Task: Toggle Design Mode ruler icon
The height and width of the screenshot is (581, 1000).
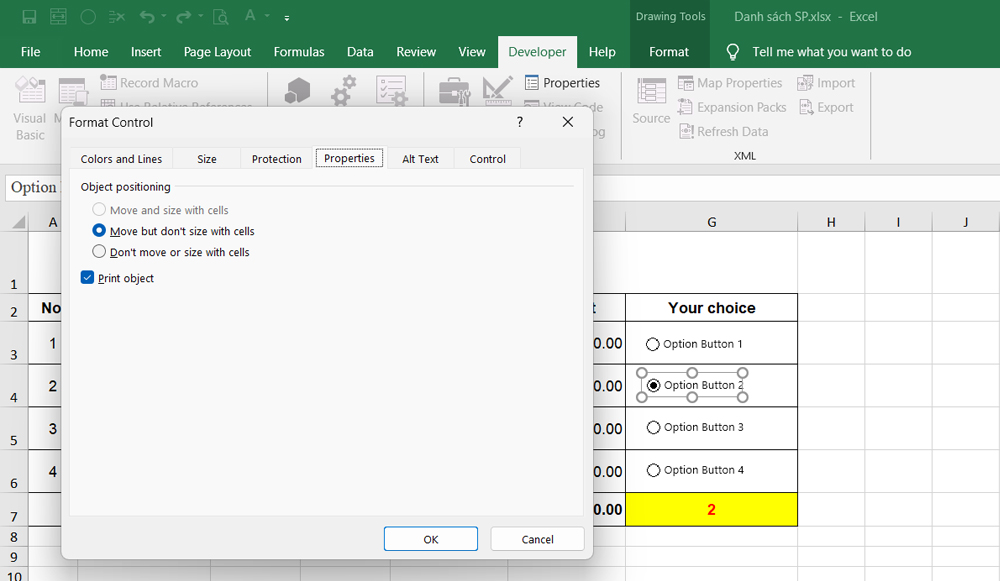Action: (497, 91)
